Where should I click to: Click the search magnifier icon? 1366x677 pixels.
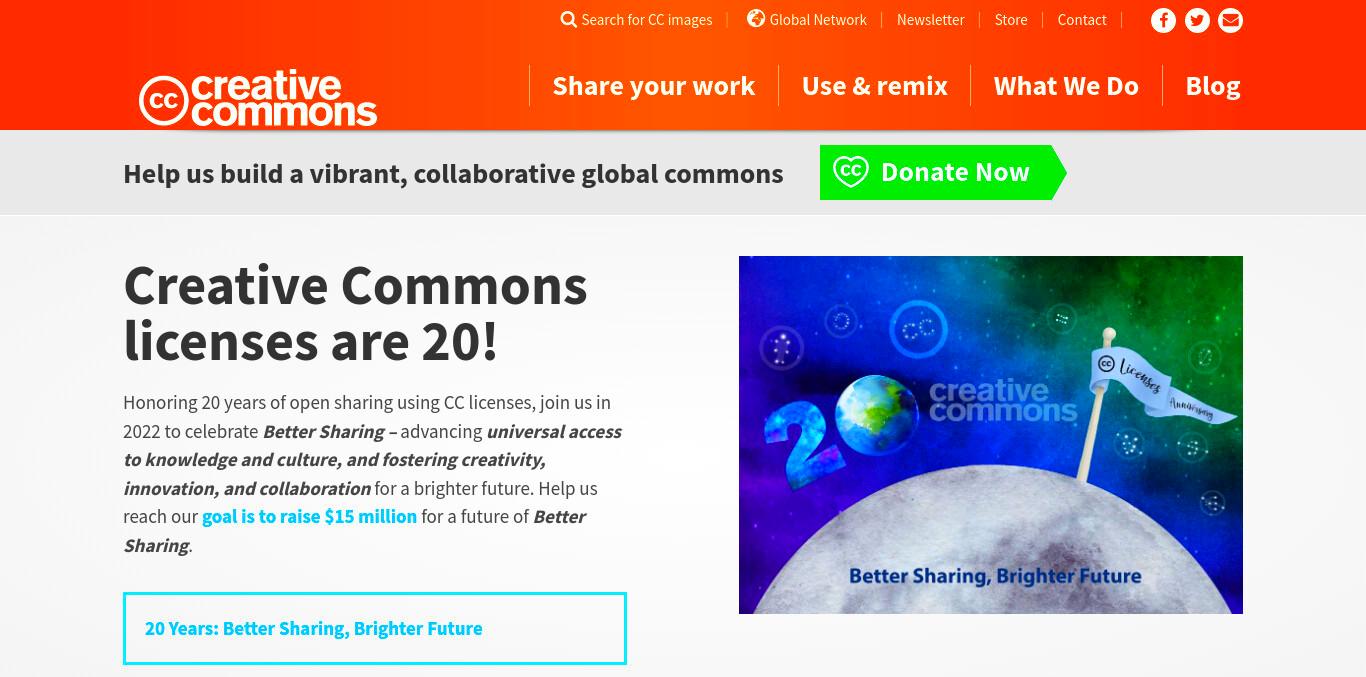pos(568,20)
